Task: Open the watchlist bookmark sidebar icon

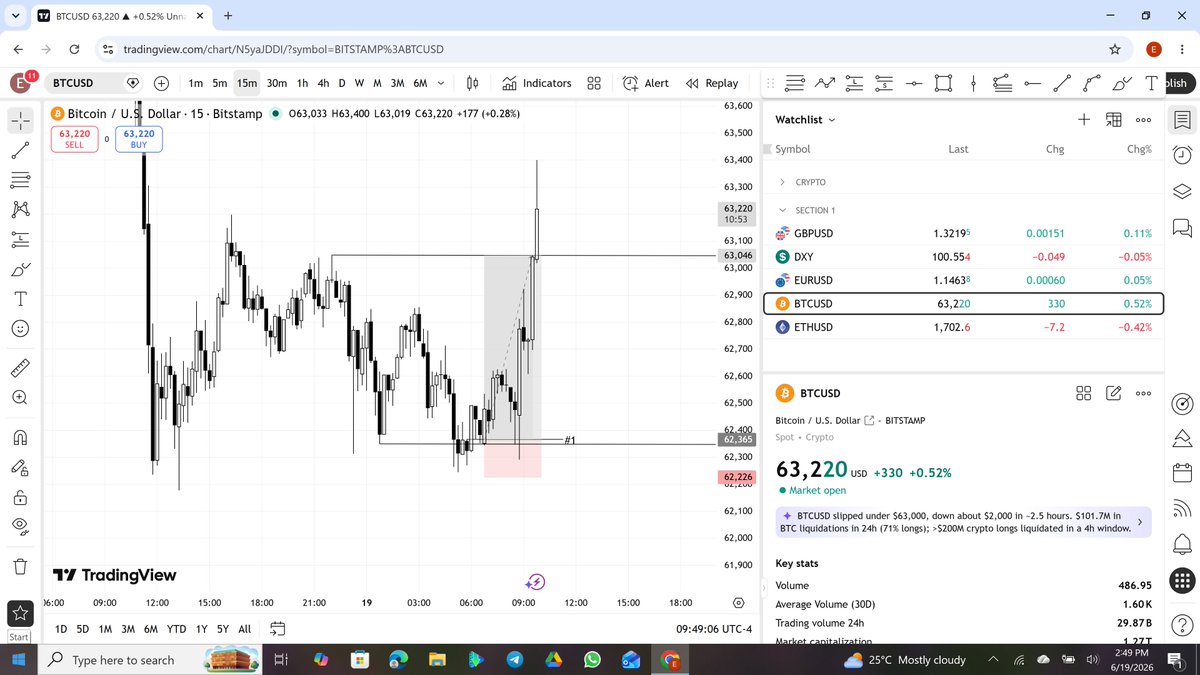Action: point(1182,120)
